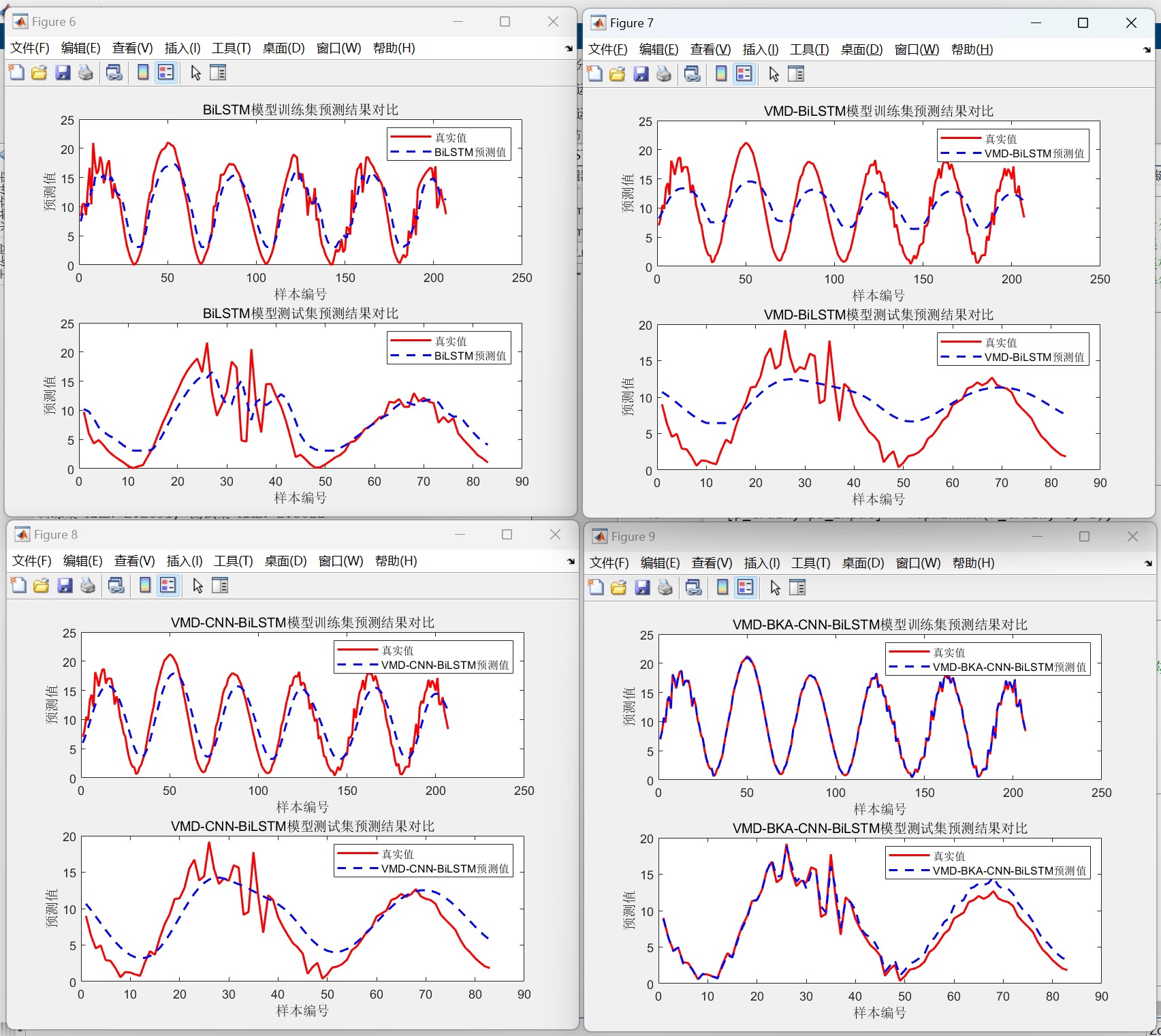The image size is (1161, 1036).
Task: Print Figure 7 with the printer icon
Action: pos(664,74)
